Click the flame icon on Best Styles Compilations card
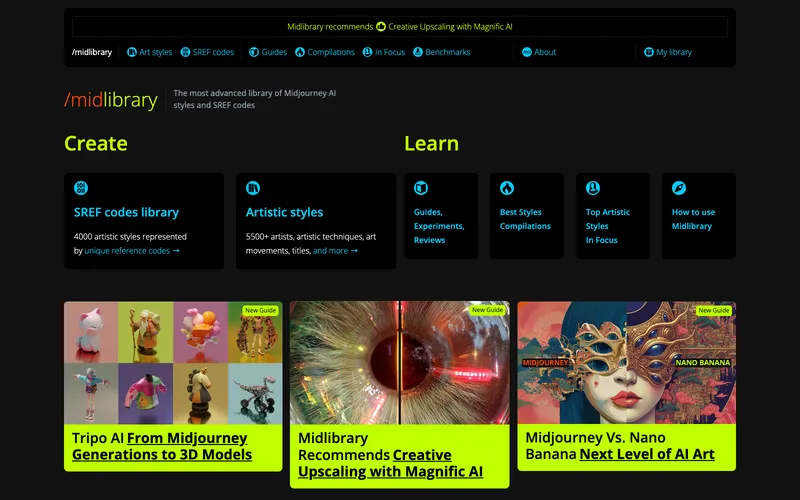This screenshot has width=800, height=500. 507,188
